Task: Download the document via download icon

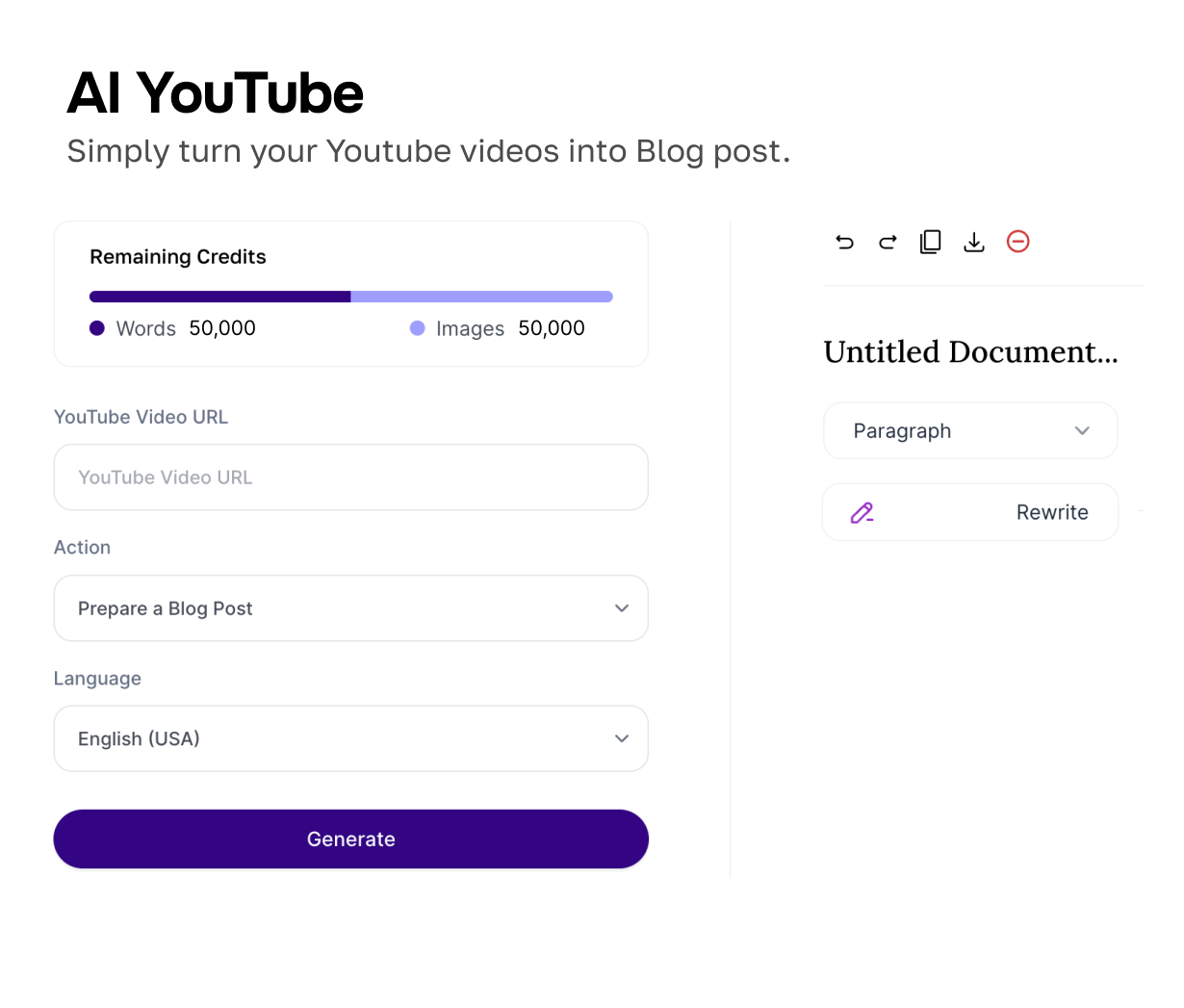Action: coord(974,242)
